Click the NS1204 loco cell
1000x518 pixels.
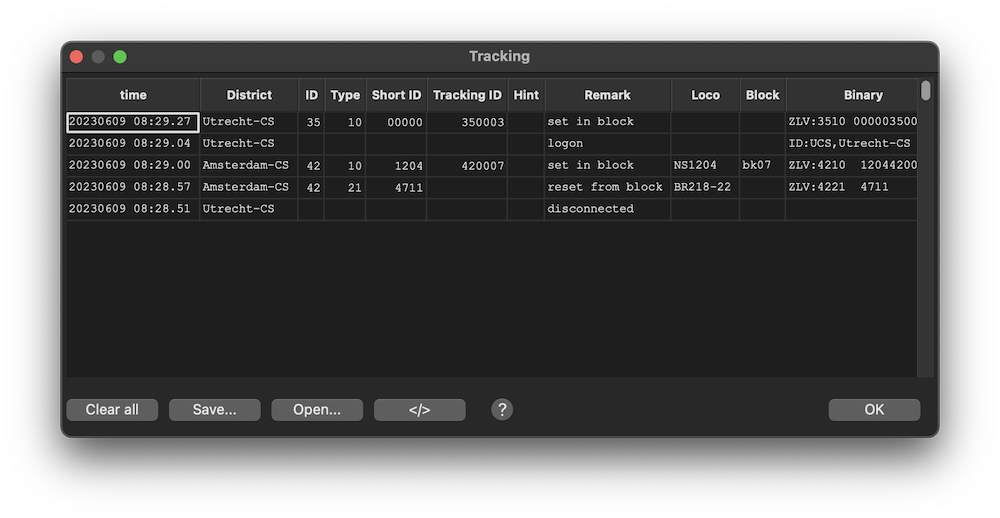point(704,165)
